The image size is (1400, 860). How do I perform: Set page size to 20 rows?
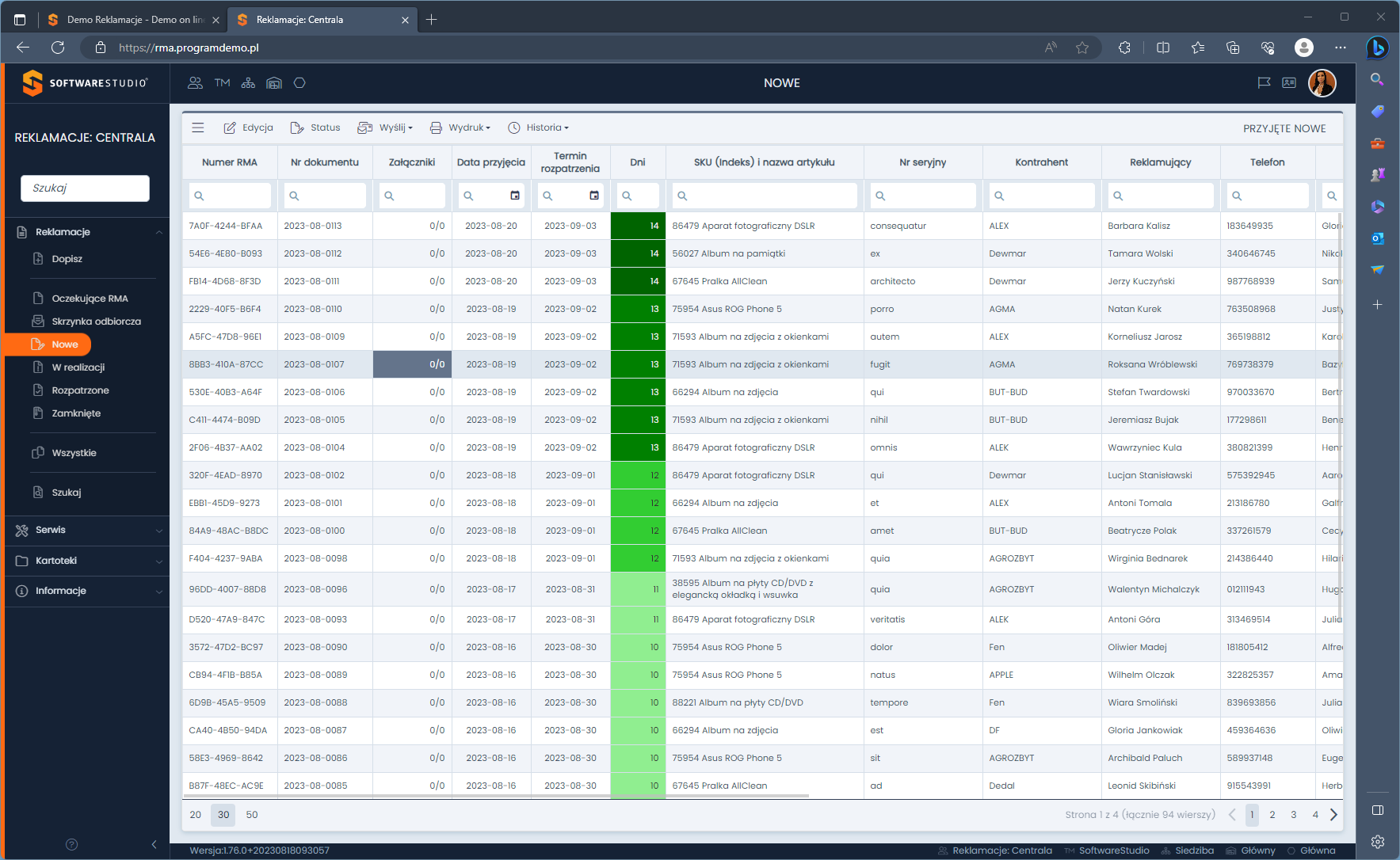(x=196, y=815)
